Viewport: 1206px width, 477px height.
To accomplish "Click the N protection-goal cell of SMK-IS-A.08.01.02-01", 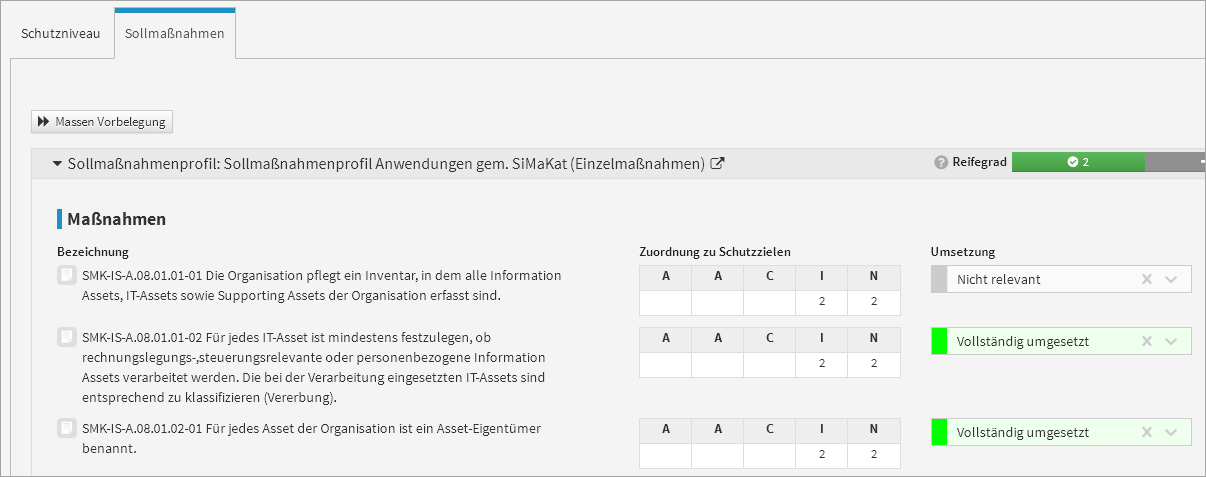I will click(x=874, y=455).
